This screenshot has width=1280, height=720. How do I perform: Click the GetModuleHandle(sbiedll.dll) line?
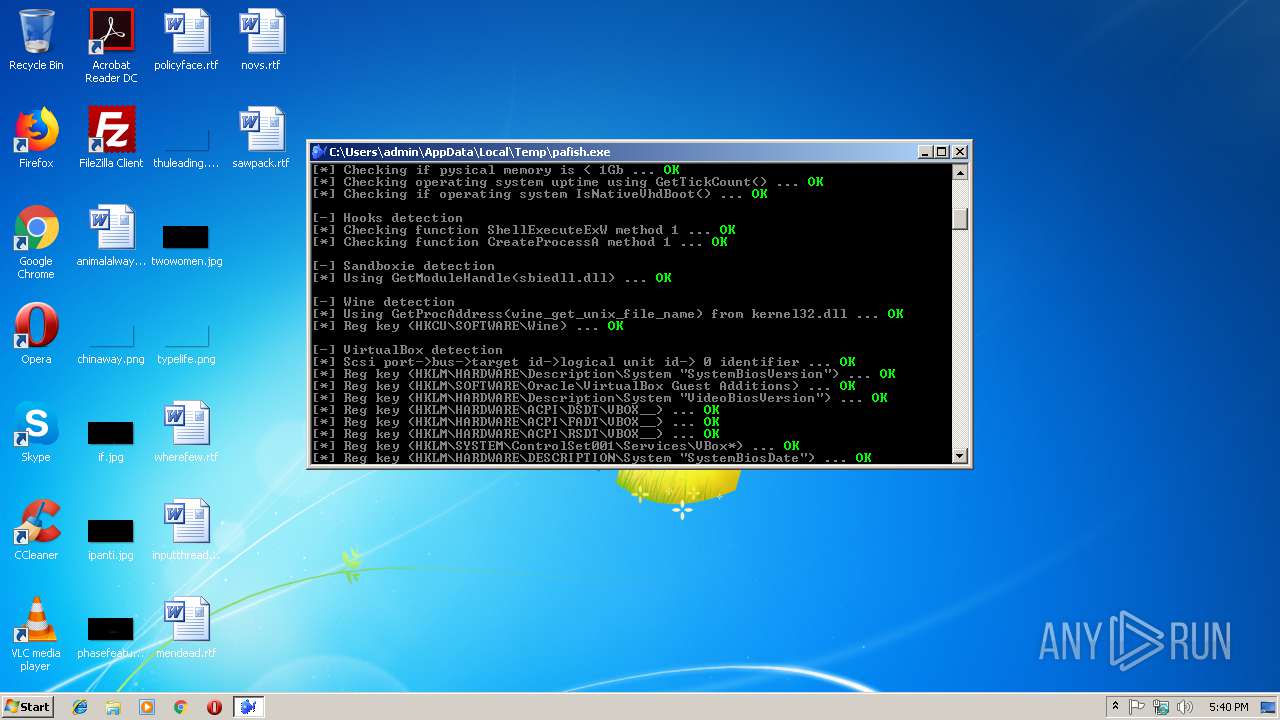coord(492,278)
